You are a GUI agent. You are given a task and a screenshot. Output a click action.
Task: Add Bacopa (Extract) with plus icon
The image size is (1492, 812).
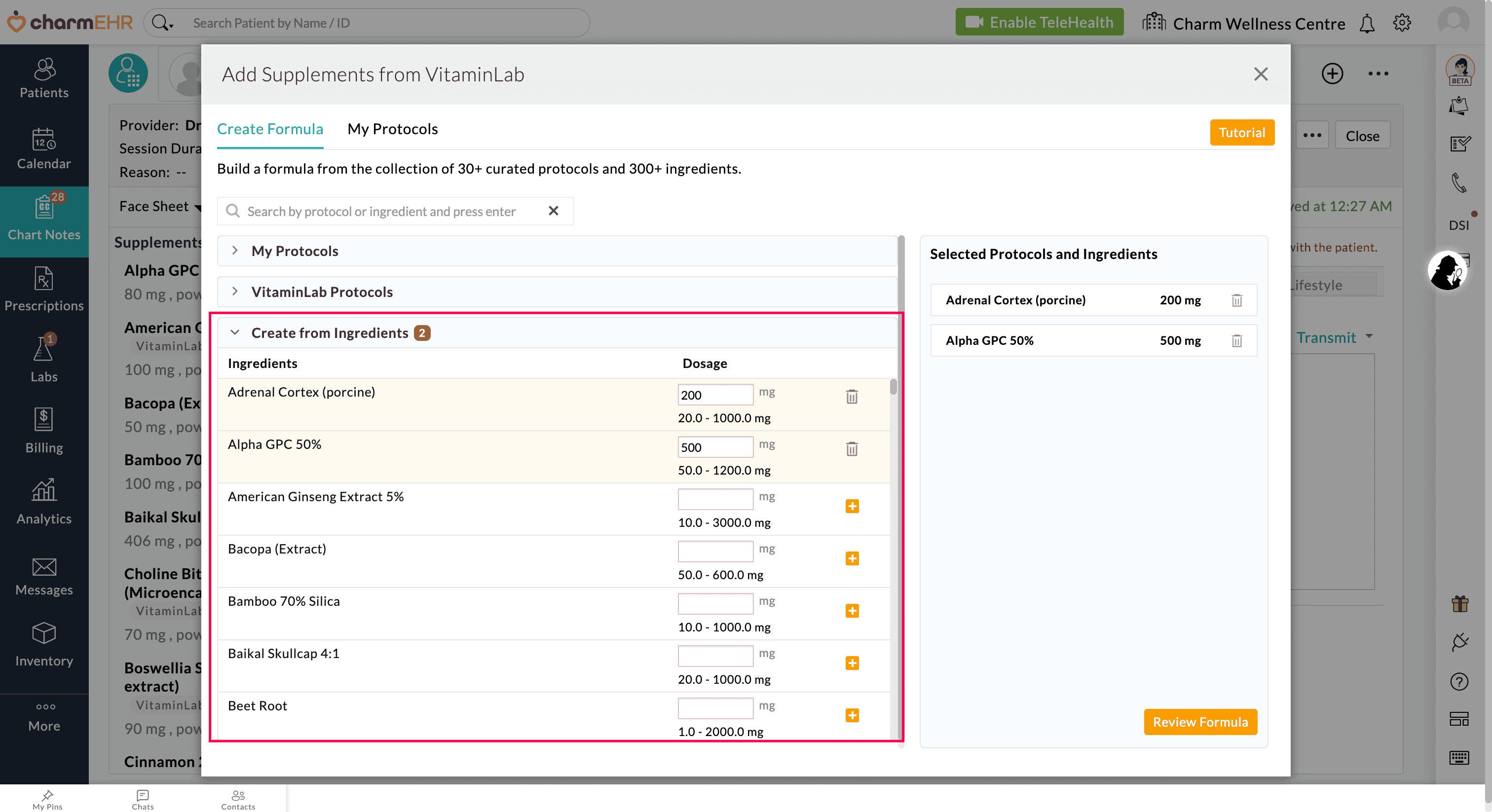(x=852, y=558)
